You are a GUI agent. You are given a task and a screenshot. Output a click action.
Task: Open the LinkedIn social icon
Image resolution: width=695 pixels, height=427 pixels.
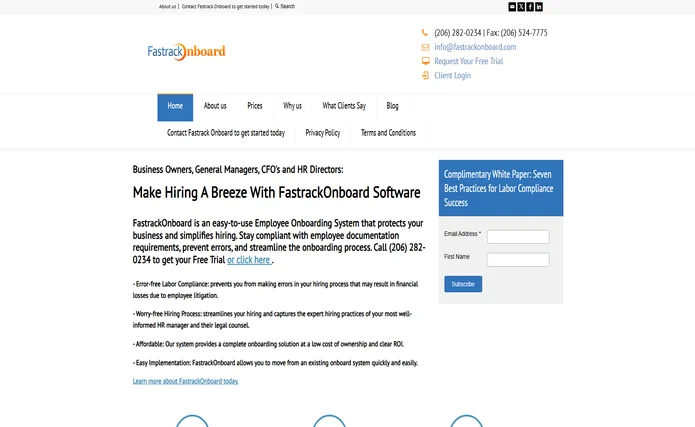click(x=539, y=7)
